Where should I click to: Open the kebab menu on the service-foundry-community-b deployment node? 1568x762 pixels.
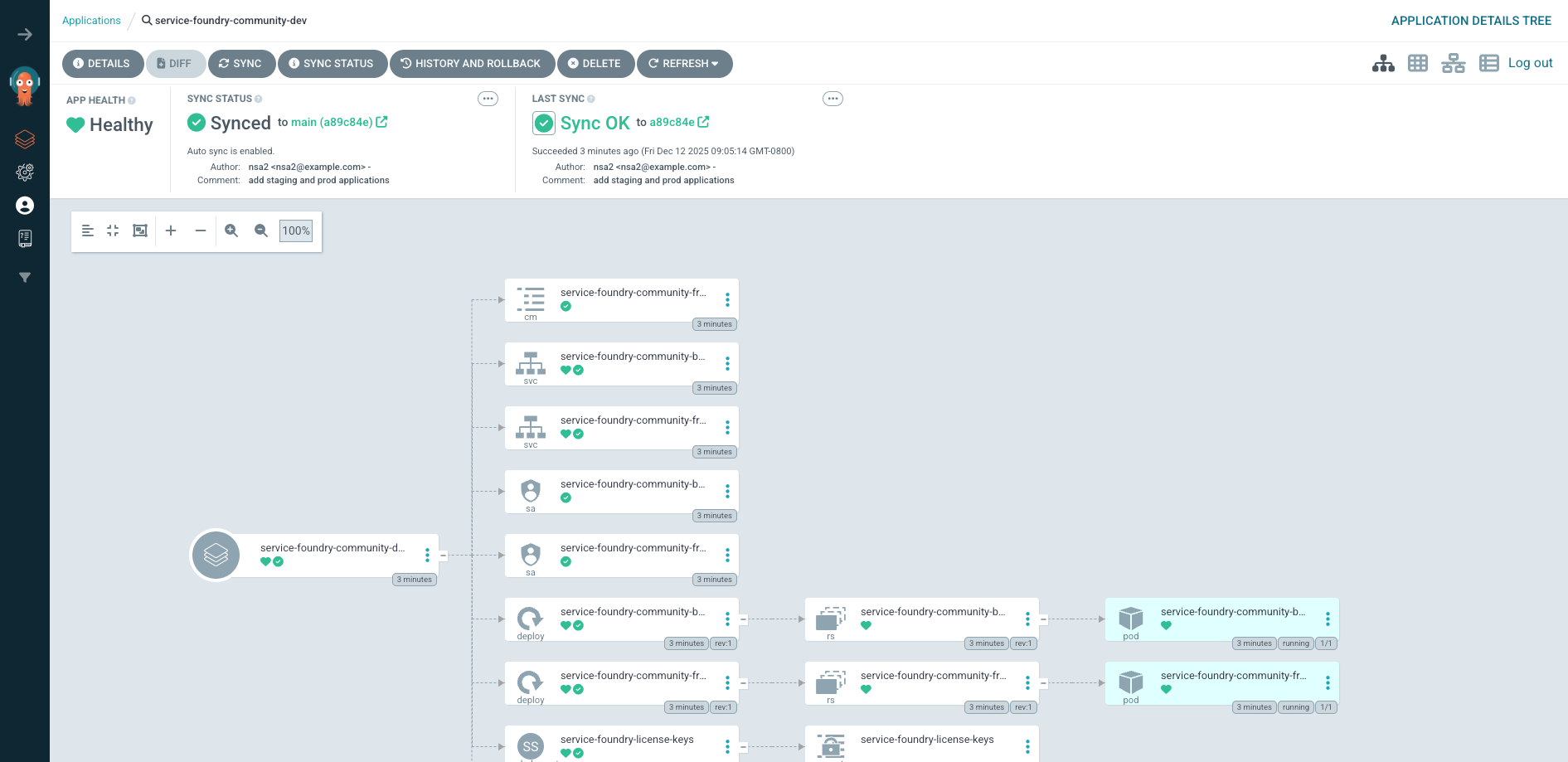point(727,619)
